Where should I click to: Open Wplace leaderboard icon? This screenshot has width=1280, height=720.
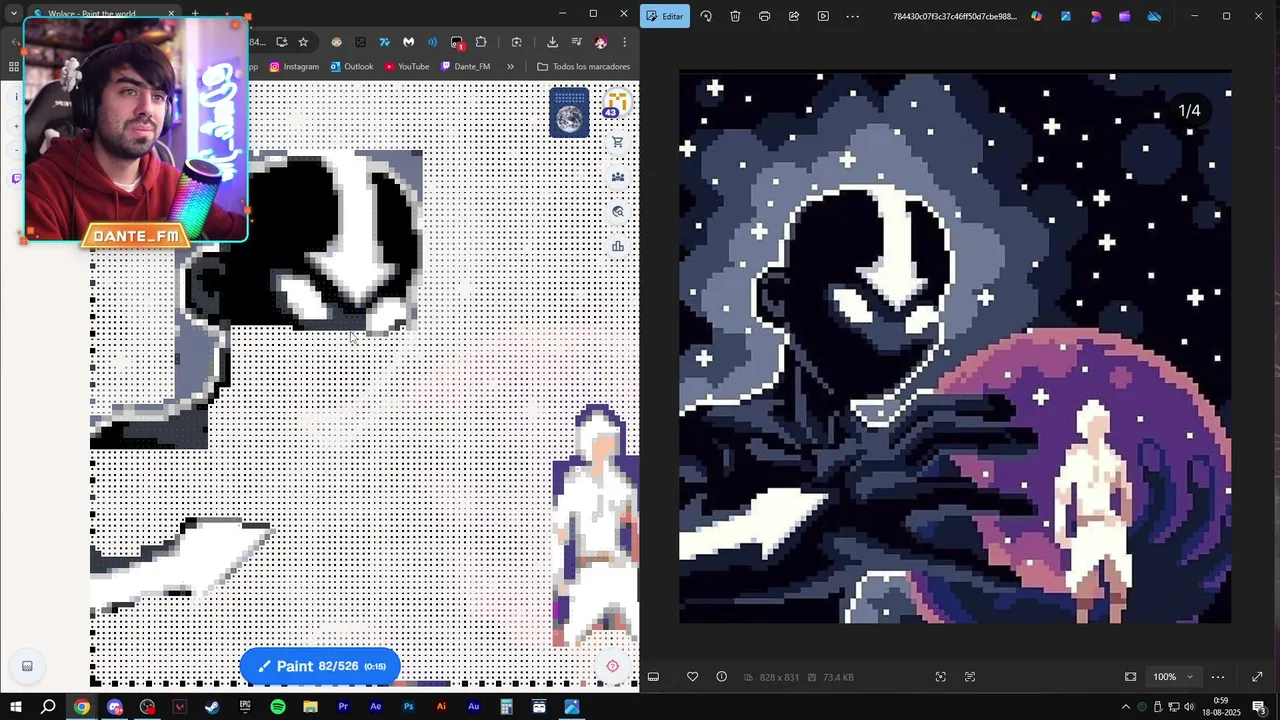point(618,246)
